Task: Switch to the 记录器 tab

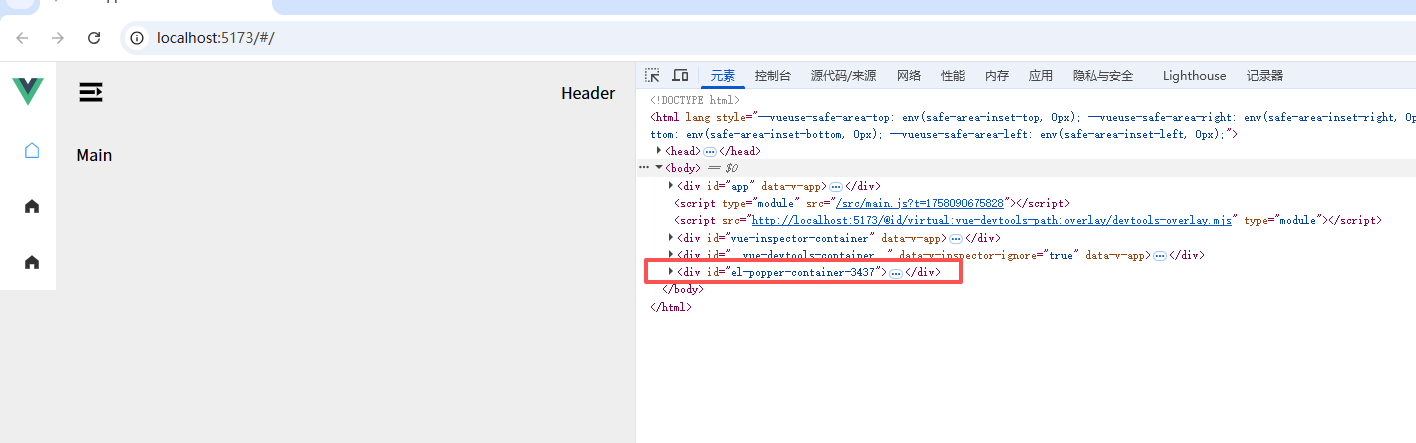Action: click(x=1264, y=76)
